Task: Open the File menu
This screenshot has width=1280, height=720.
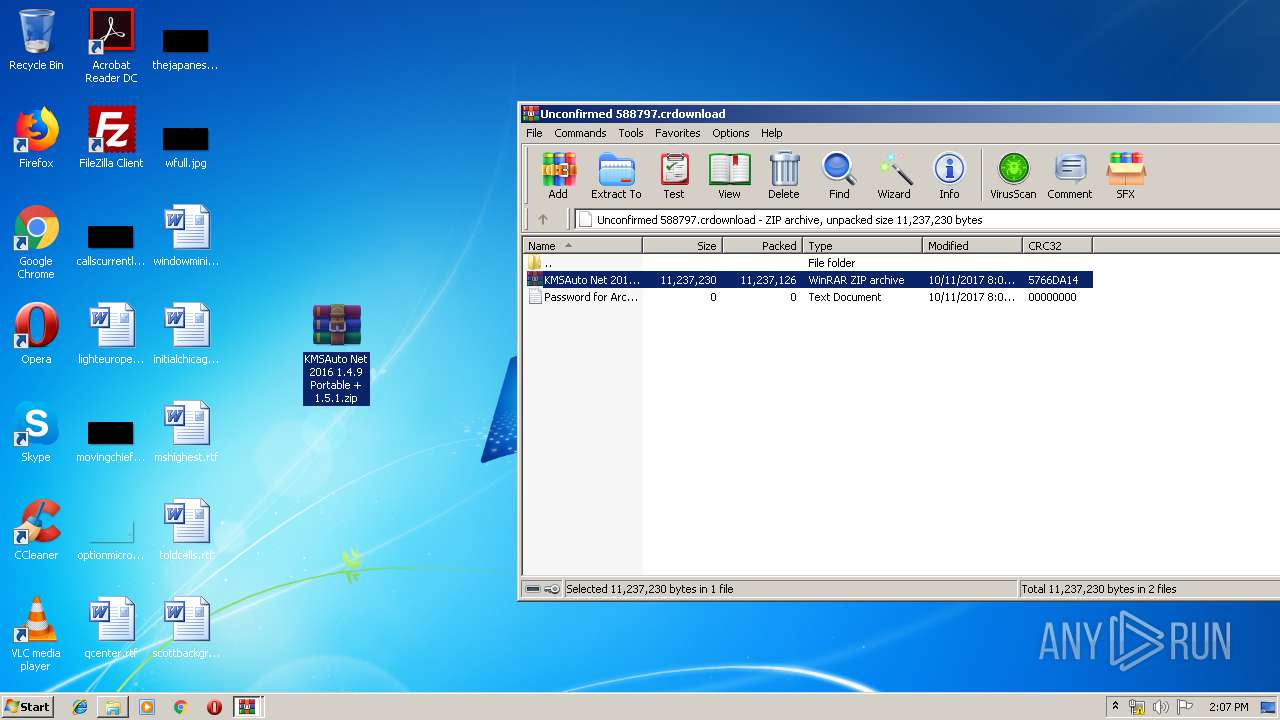Action: tap(534, 133)
